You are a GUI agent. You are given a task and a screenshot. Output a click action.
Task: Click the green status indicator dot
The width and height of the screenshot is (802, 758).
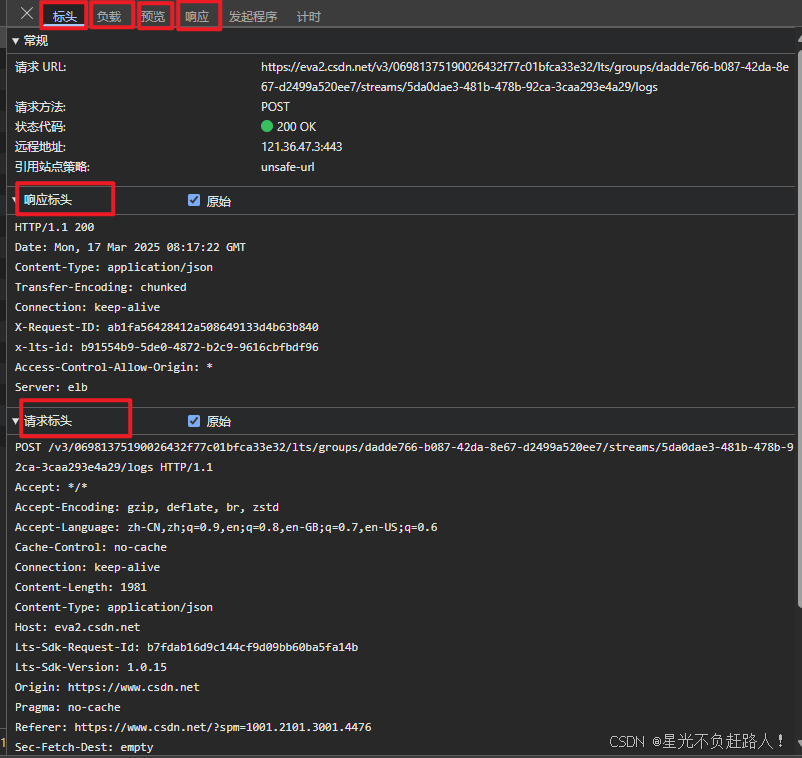coord(266,126)
